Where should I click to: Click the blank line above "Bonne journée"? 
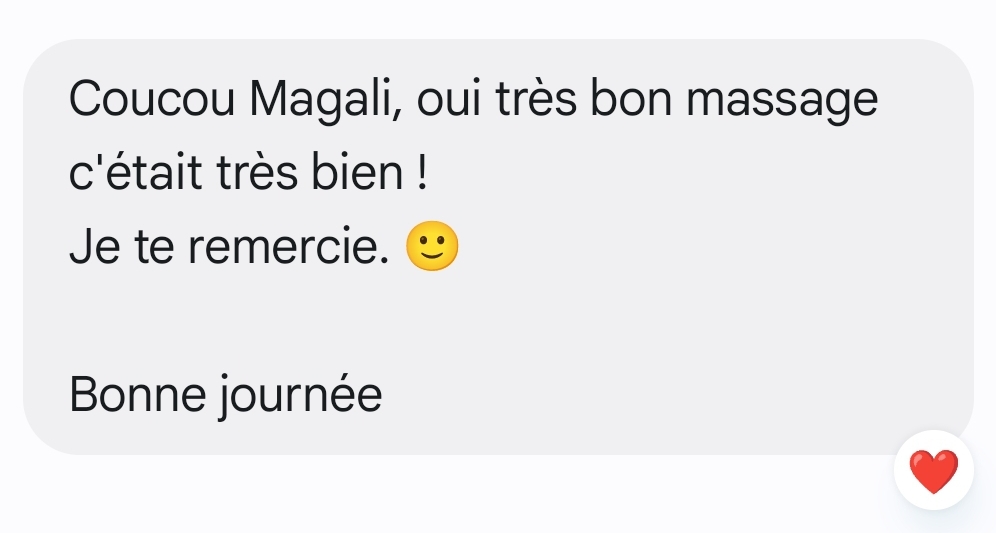498,321
